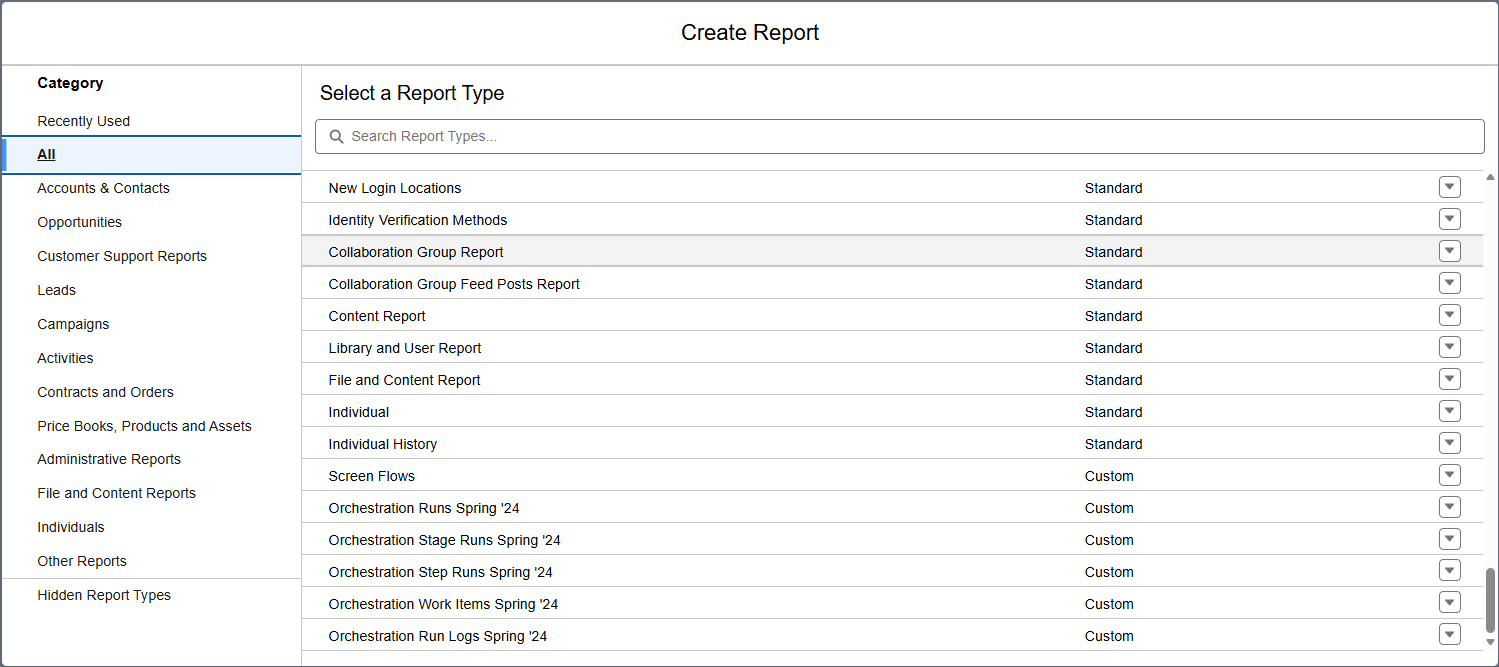Expand the menu for Orchestration Run Logs Spring '24

[x=1449, y=634]
